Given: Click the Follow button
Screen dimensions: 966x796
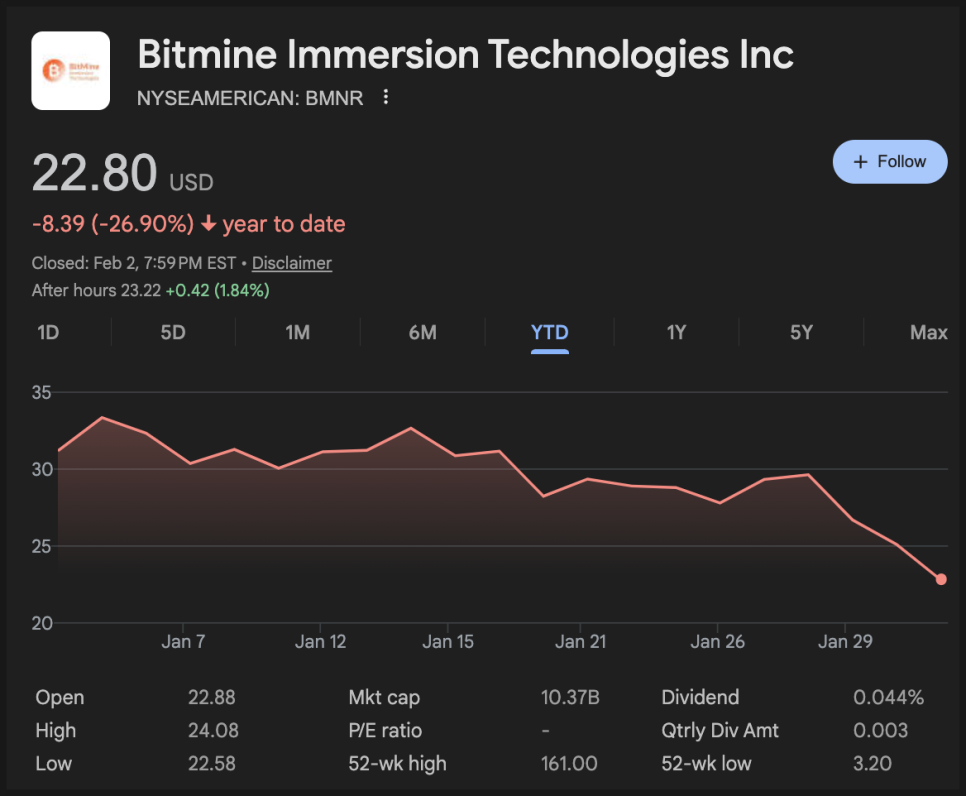Looking at the screenshot, I should click(889, 162).
